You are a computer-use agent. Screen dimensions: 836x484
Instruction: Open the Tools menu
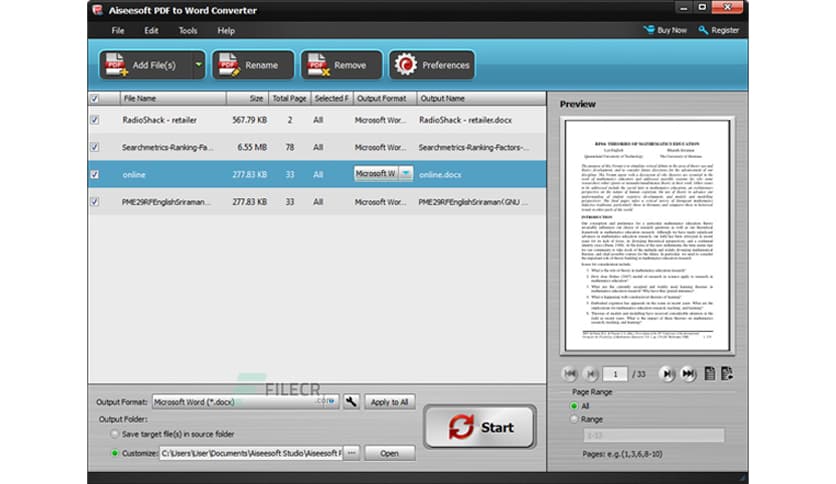point(188,30)
